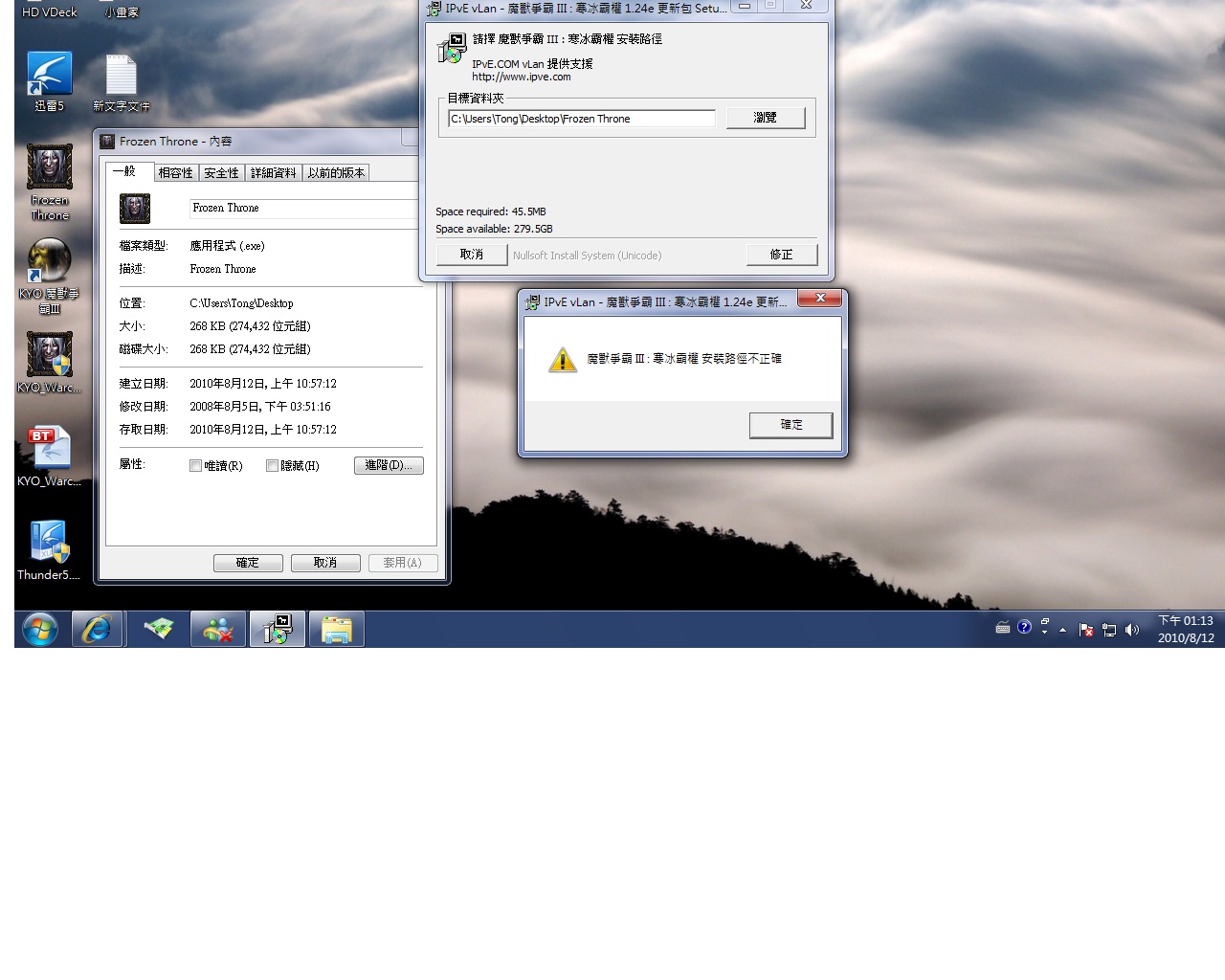Click the file icon inside the 一般 tab

tap(135, 209)
